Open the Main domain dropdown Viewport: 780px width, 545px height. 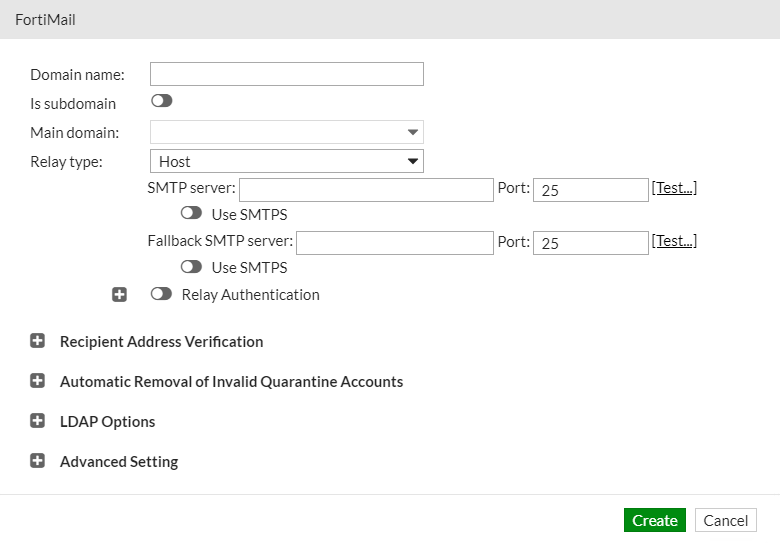coord(287,132)
